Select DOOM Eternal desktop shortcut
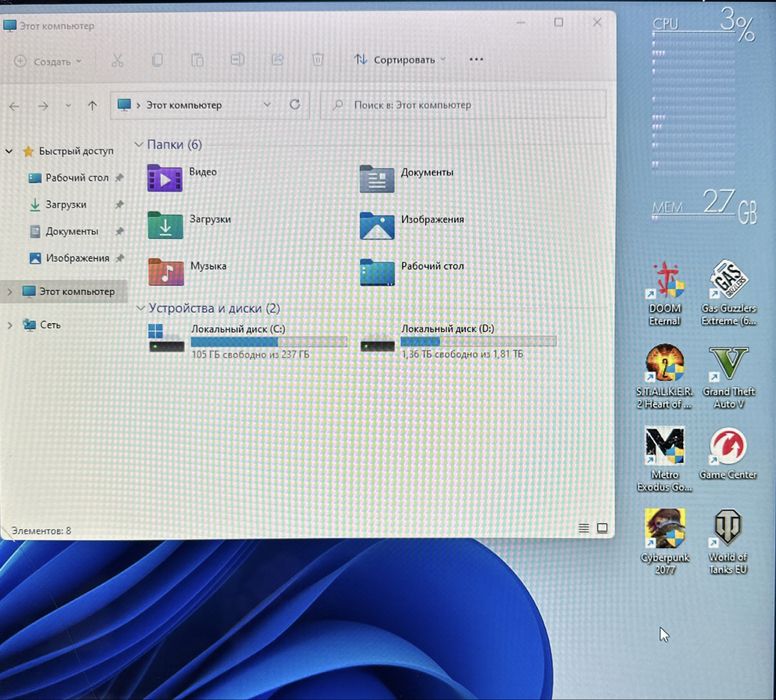Viewport: 776px width, 700px height. (x=665, y=294)
